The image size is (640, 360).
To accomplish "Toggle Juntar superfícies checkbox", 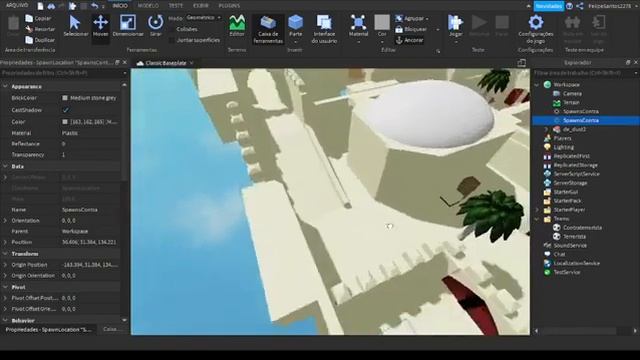I will 171,40.
